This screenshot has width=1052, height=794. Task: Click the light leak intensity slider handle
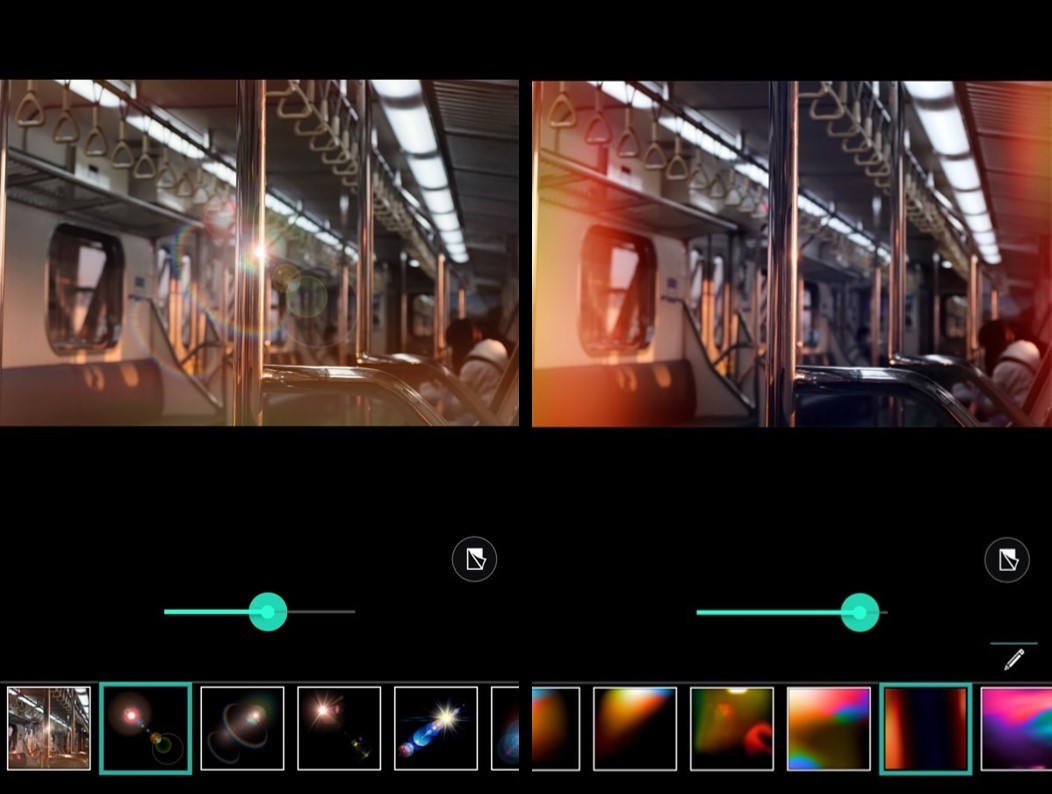tap(862, 612)
